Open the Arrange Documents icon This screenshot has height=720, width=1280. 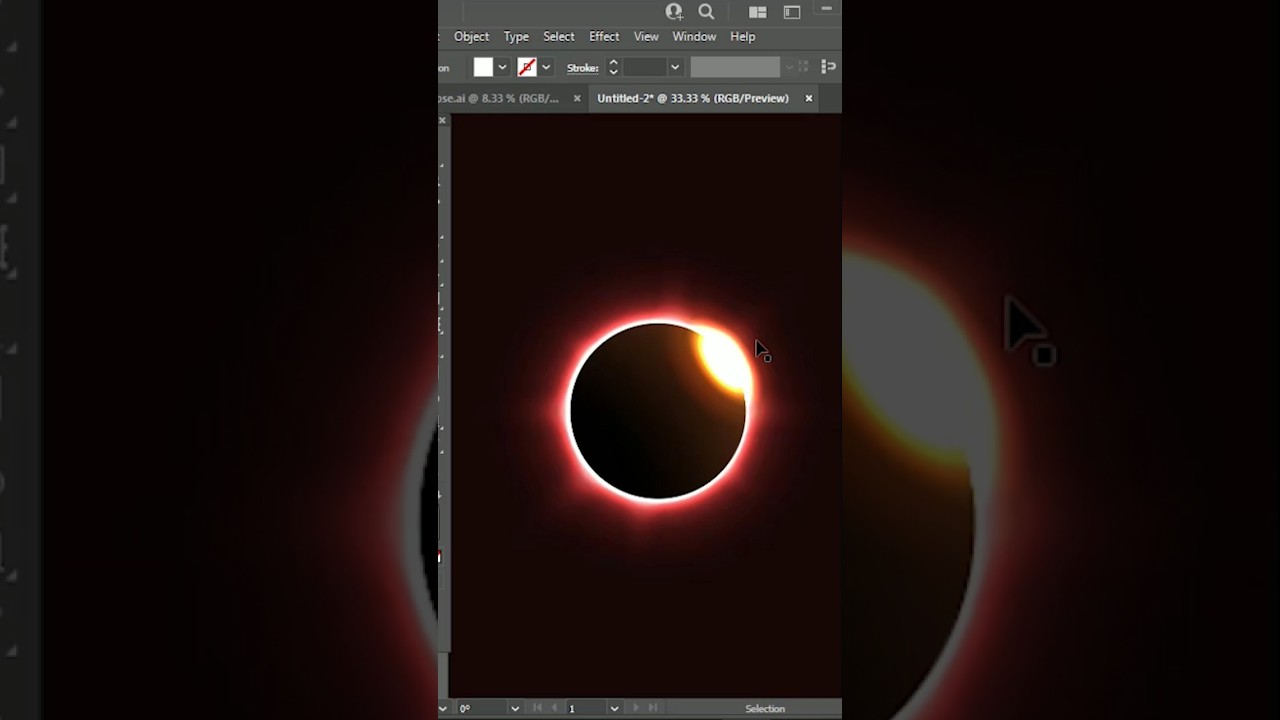[x=757, y=12]
